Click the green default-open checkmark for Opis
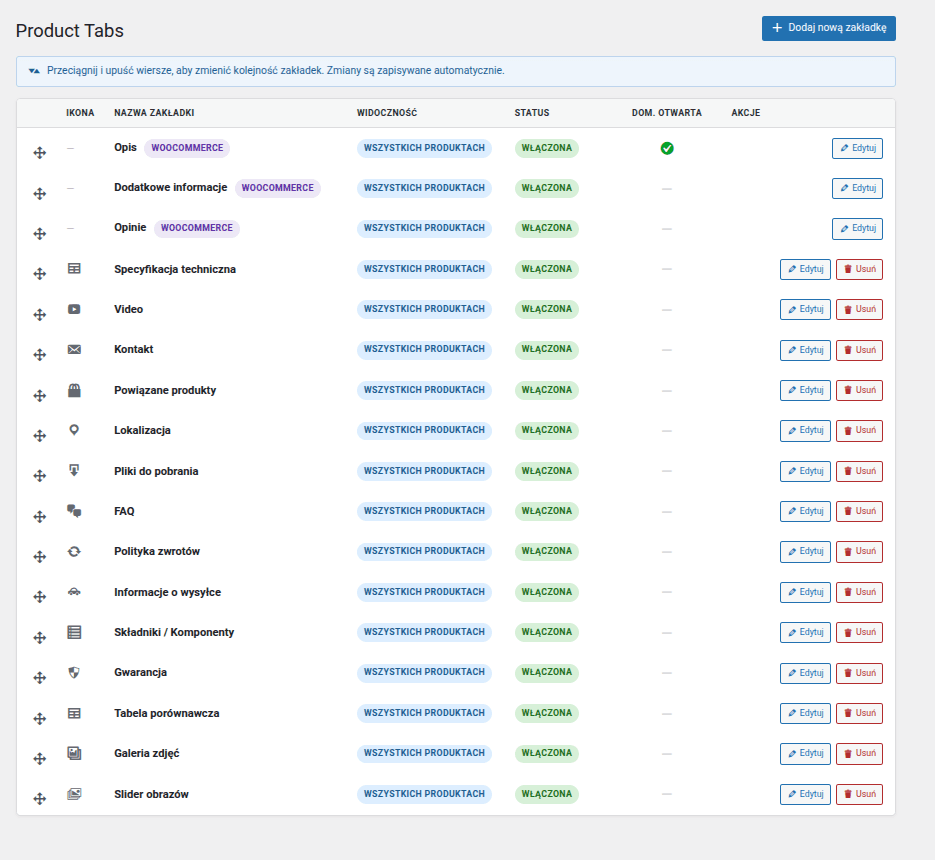935x860 pixels. click(x=667, y=148)
